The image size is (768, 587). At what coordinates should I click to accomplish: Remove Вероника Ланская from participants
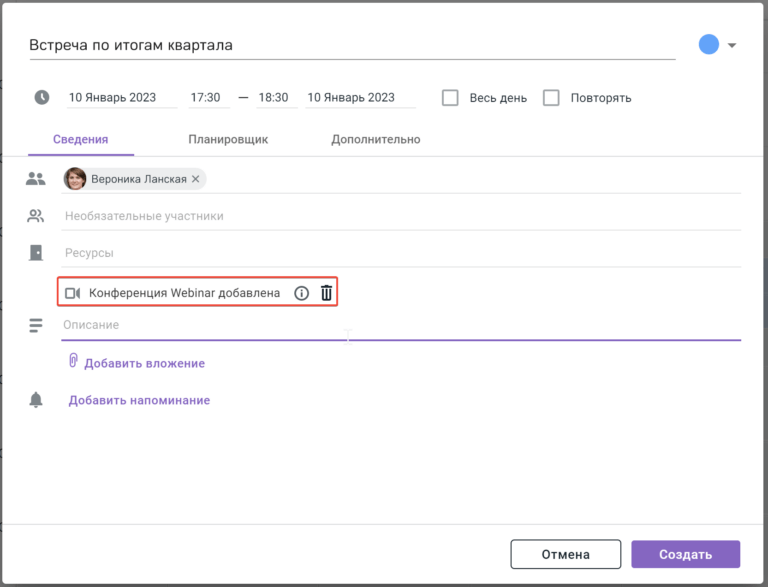[x=195, y=179]
